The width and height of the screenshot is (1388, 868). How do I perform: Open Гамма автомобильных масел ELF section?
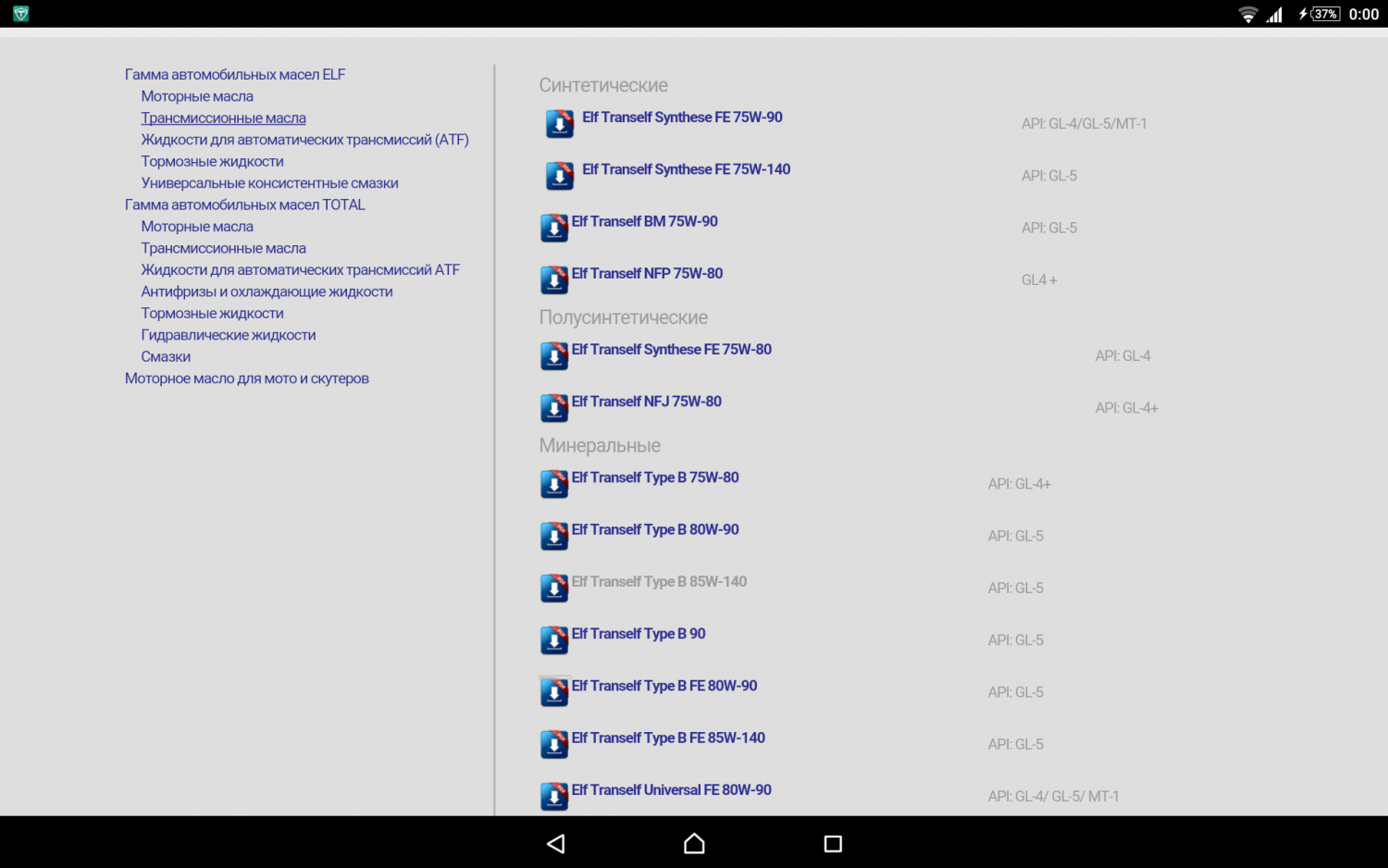click(x=235, y=74)
